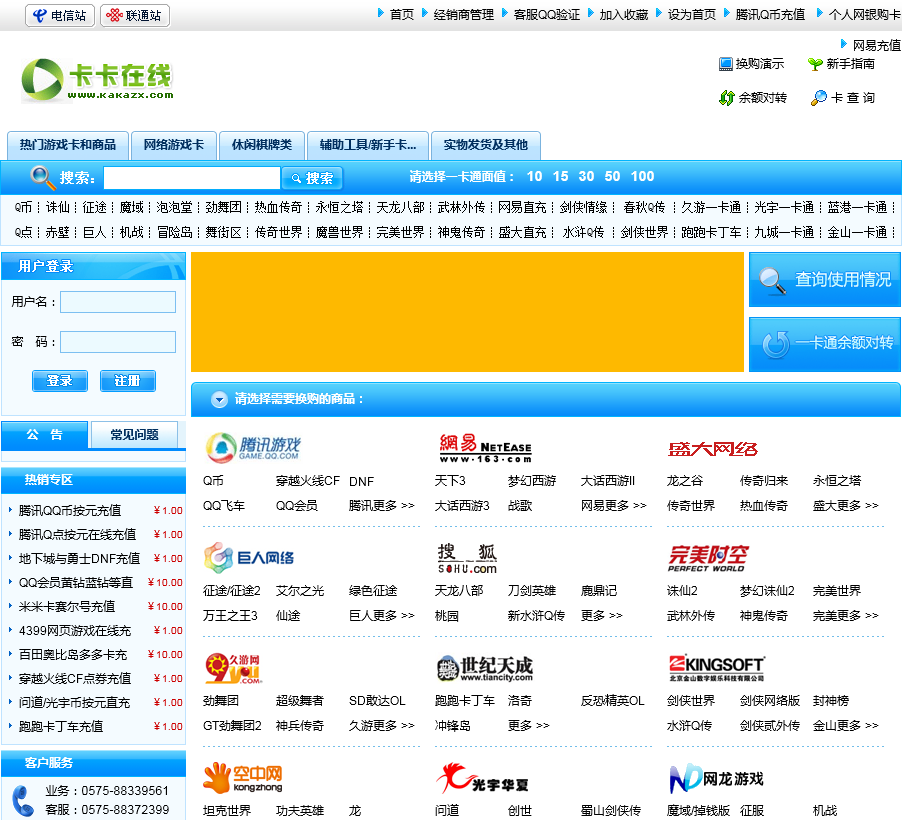The width and height of the screenshot is (902, 820).
Task: Open 首页 in the top navigation
Action: 402,15
